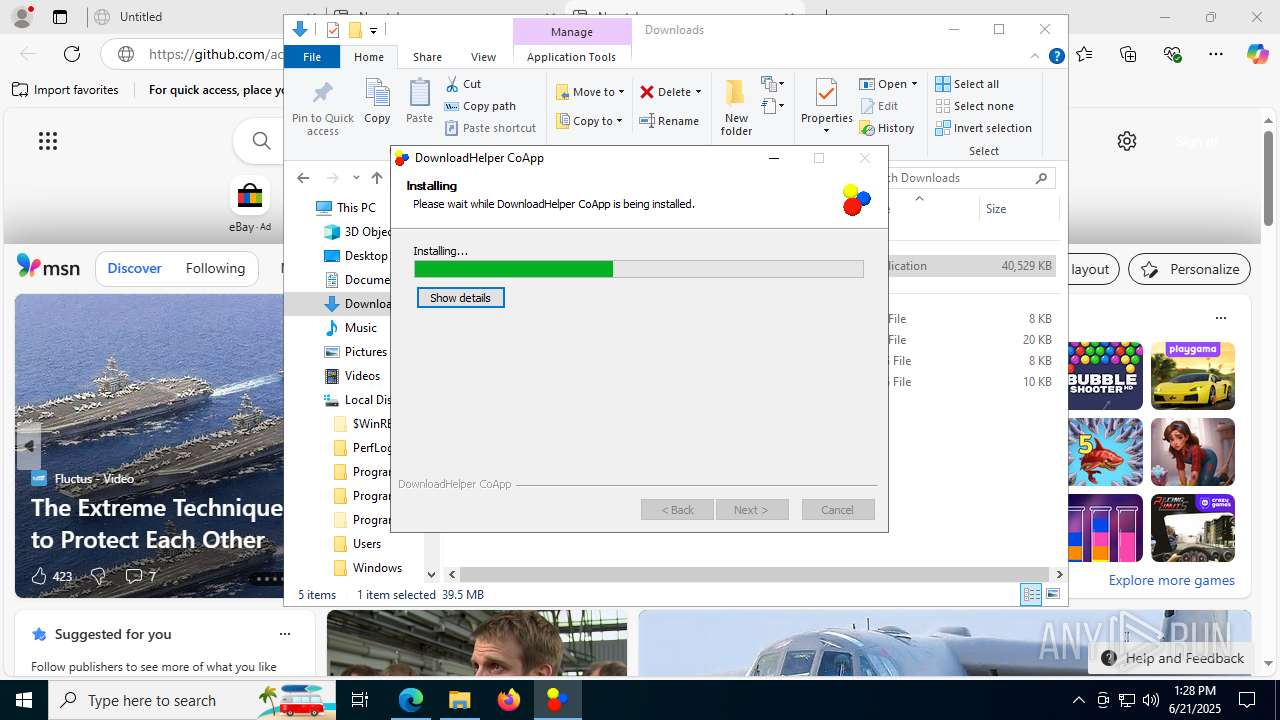1280x720 pixels.
Task: Collapse the Explorer ribbon chevron
Action: (x=1035, y=57)
